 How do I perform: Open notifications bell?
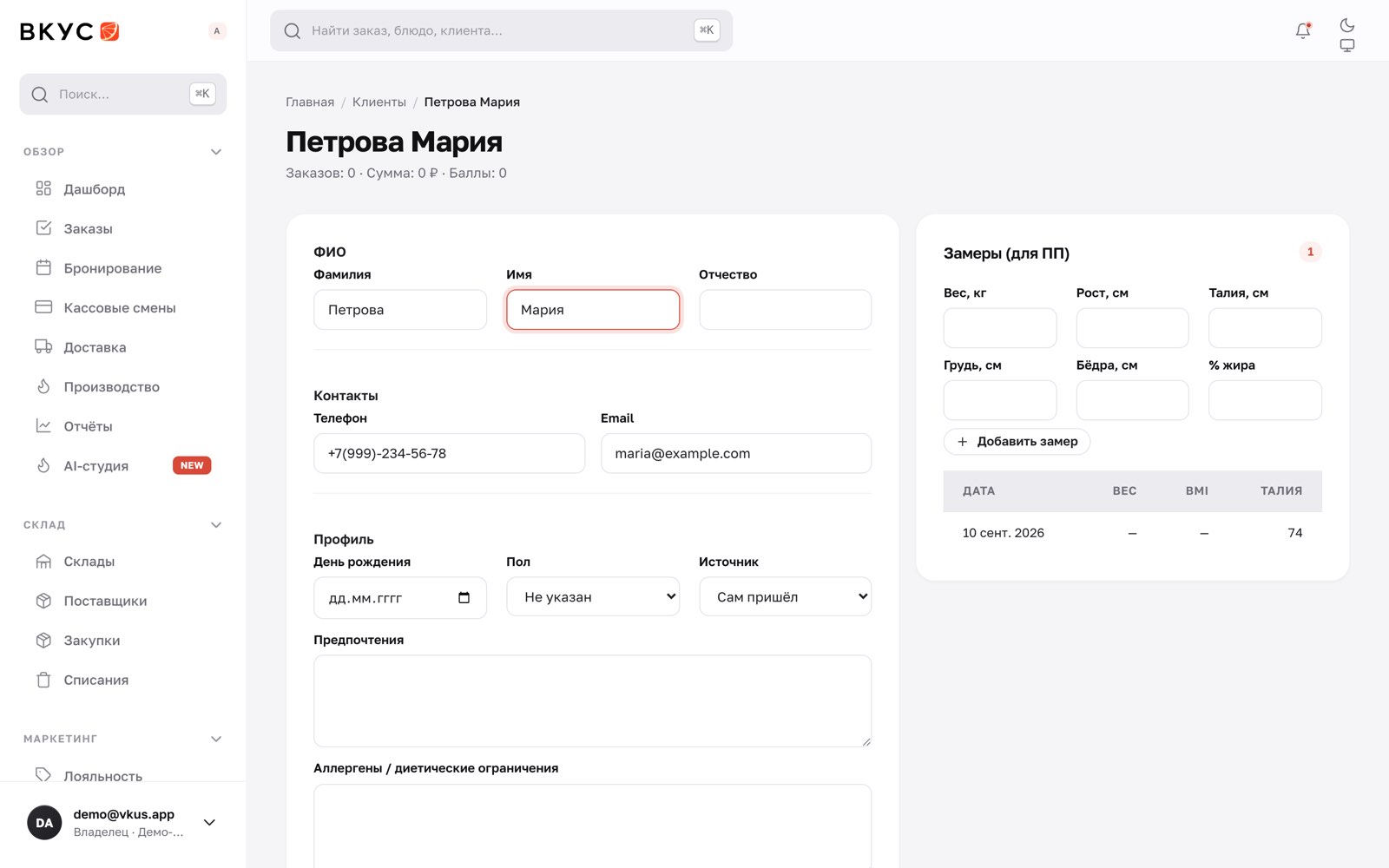point(1303,31)
